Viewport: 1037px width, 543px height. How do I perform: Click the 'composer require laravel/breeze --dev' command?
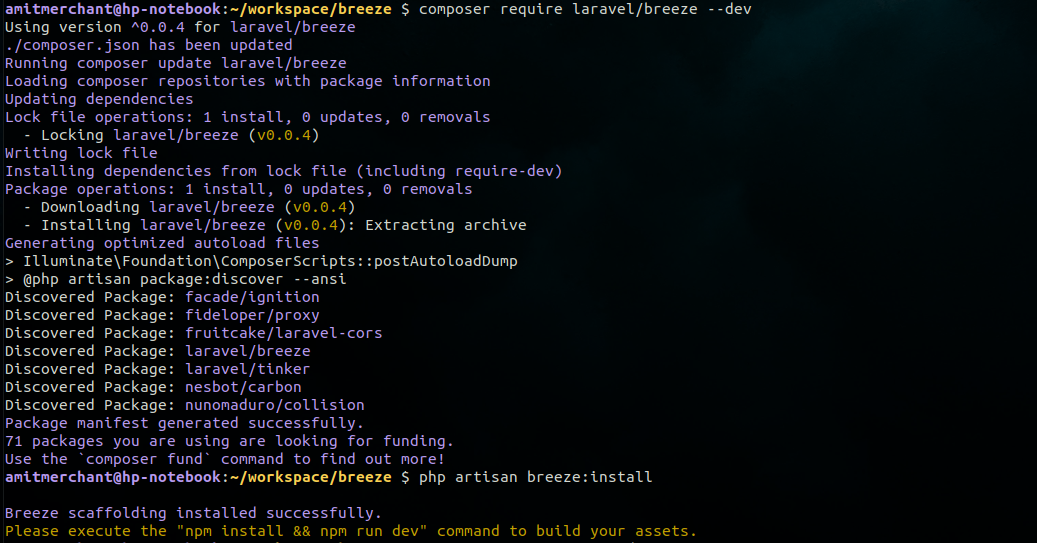585,9
